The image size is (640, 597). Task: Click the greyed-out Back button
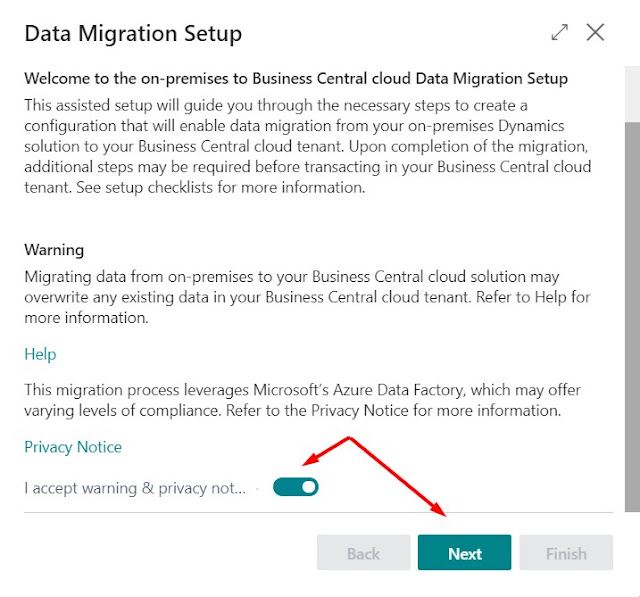coord(363,553)
